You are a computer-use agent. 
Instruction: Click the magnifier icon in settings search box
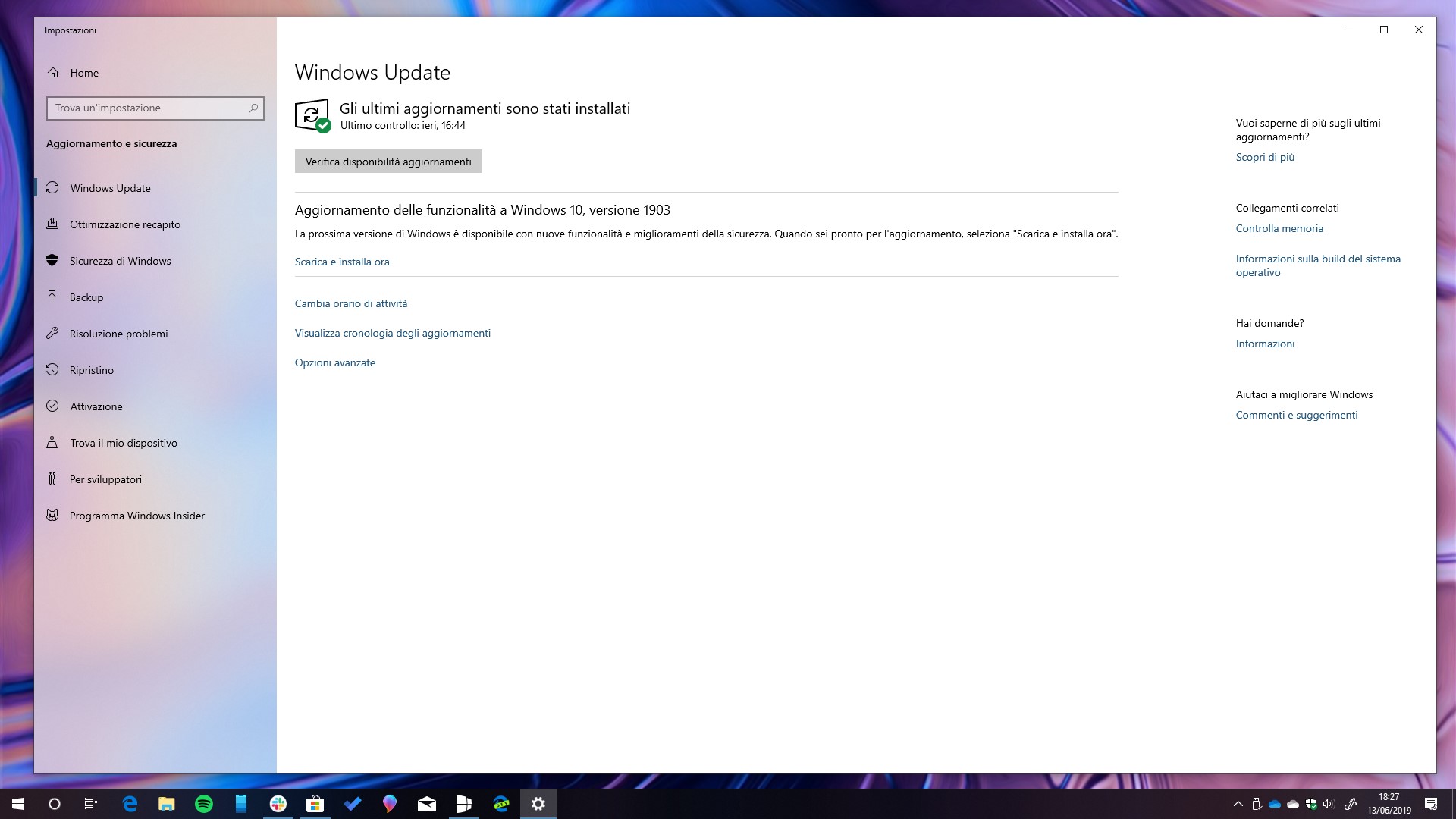pos(253,108)
